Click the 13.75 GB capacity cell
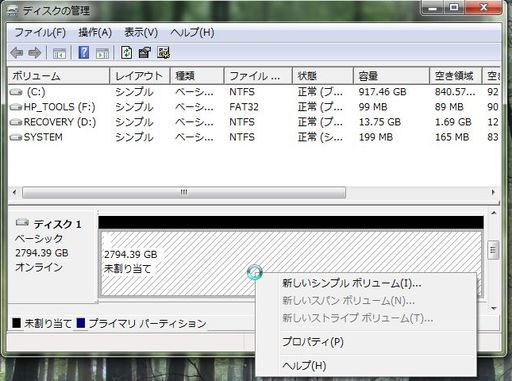Viewport: 512px width, 381px height. point(380,122)
